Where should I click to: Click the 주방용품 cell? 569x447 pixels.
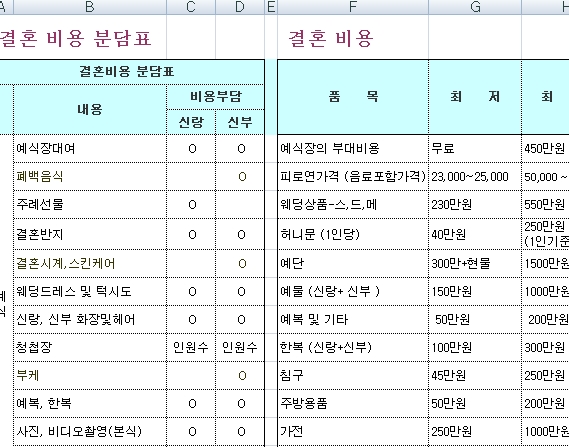353,403
